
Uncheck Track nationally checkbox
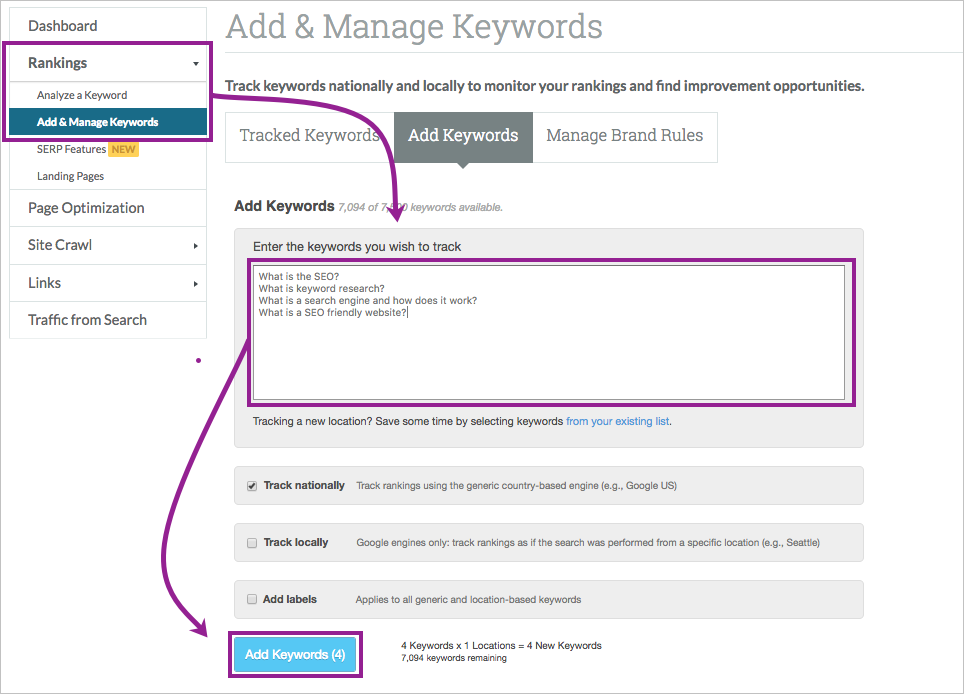pos(252,486)
